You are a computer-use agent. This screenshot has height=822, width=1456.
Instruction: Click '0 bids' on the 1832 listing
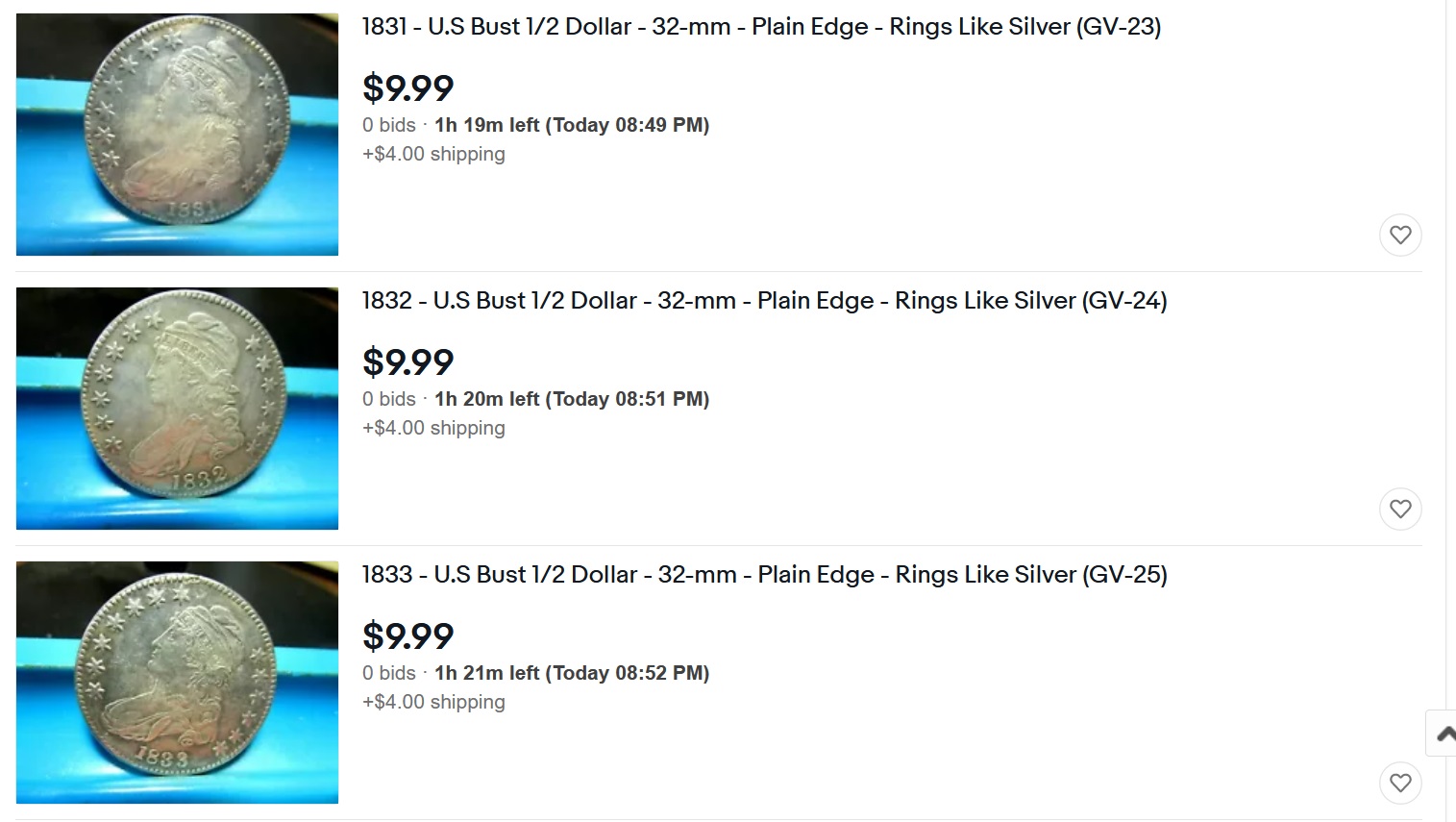click(389, 399)
